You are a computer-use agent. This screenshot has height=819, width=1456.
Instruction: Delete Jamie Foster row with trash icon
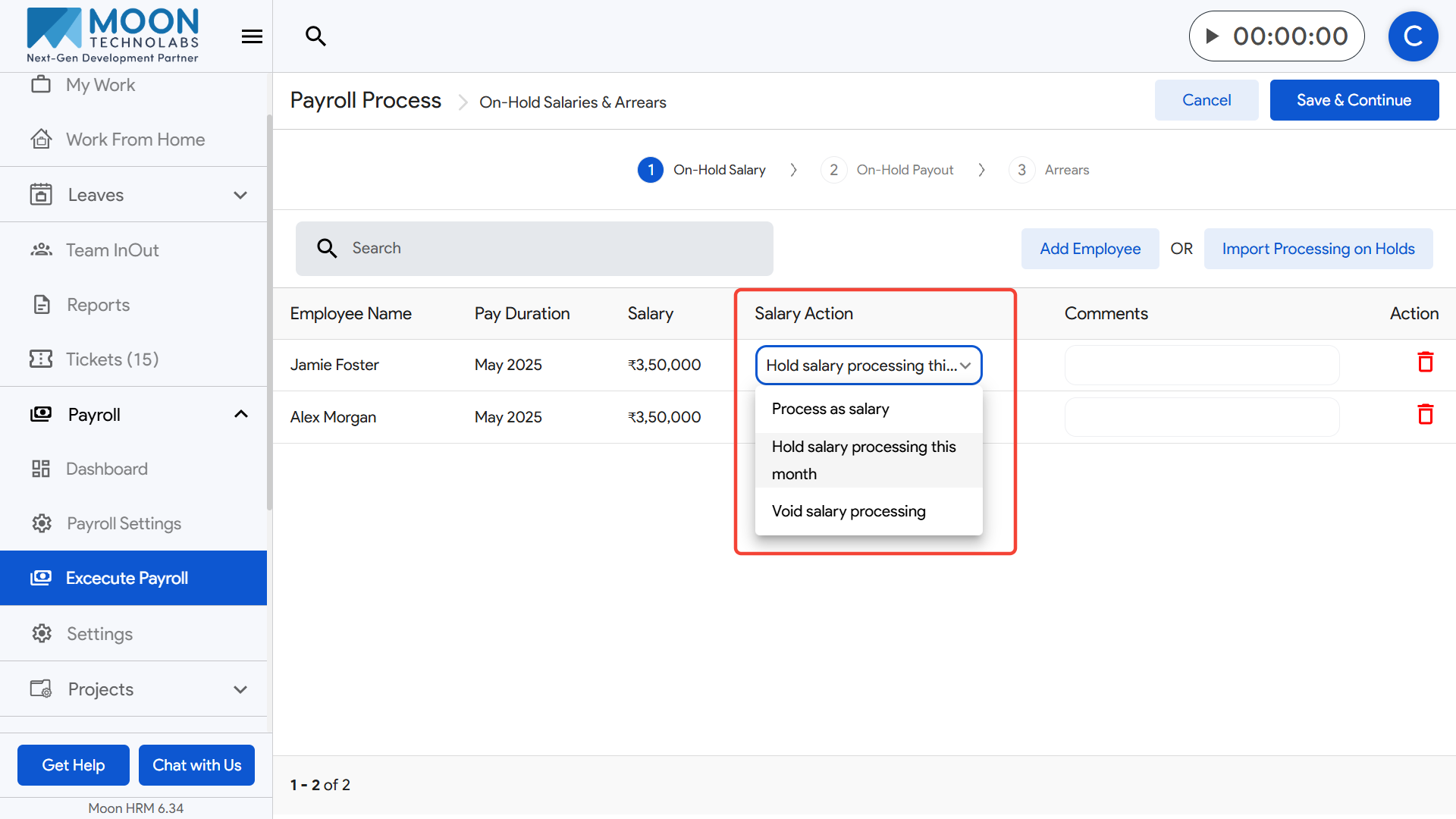point(1425,362)
